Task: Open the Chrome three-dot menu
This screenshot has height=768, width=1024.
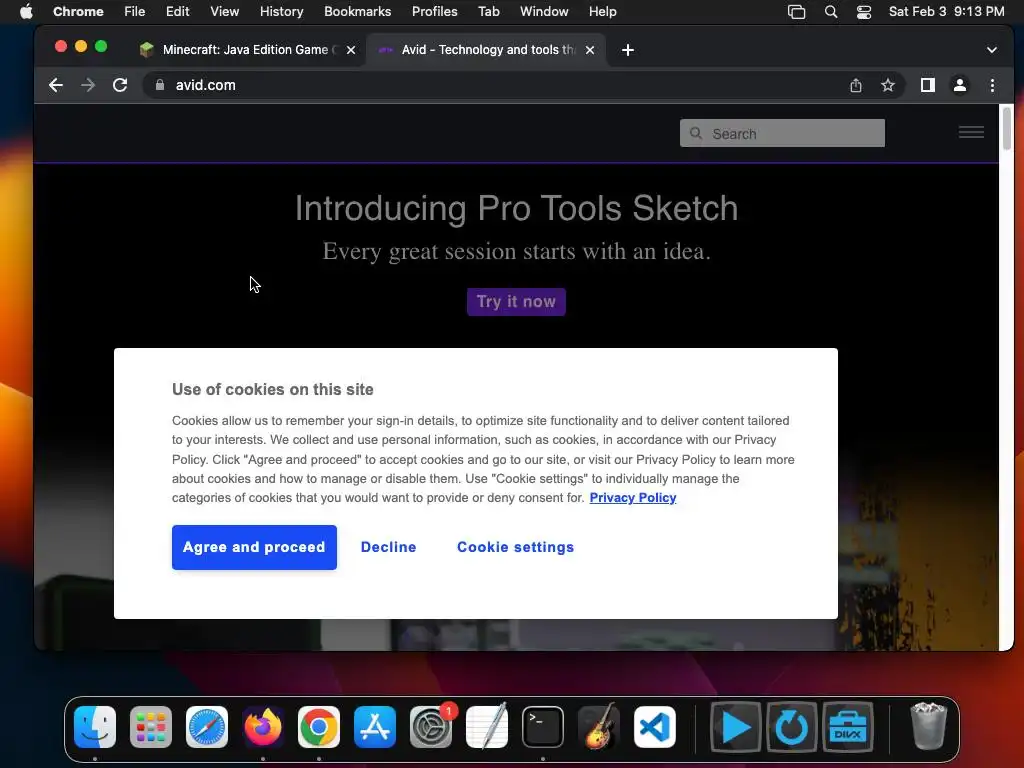Action: [x=992, y=85]
